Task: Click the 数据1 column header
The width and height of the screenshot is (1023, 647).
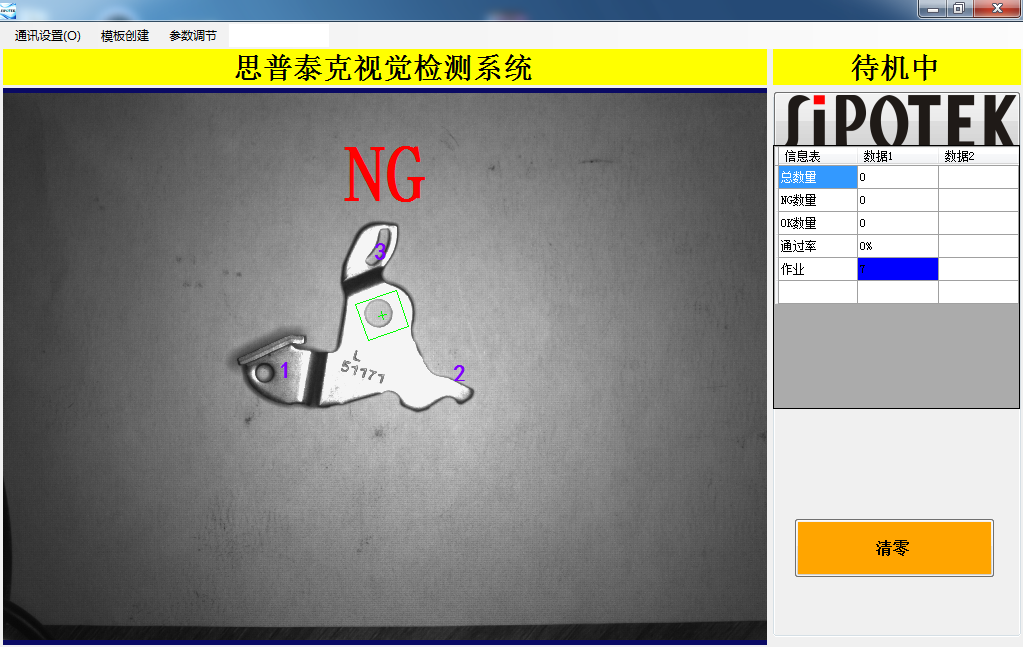Action: click(x=898, y=156)
